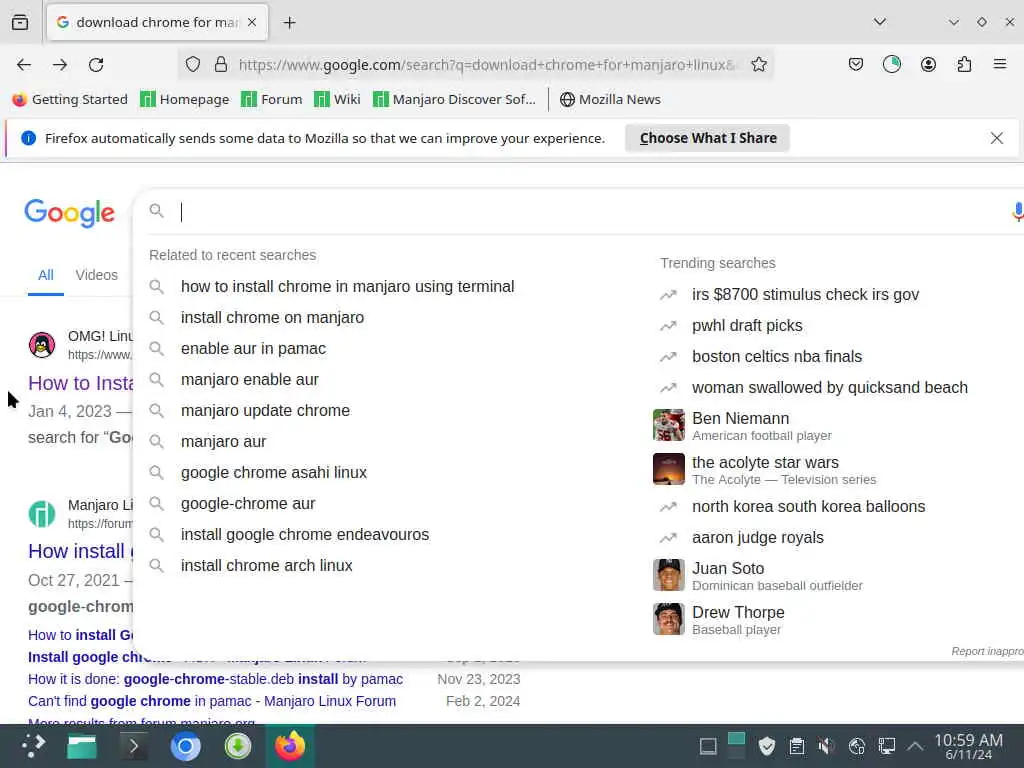Open Firefox View tab overview icon
The image size is (1024, 768).
tap(20, 22)
